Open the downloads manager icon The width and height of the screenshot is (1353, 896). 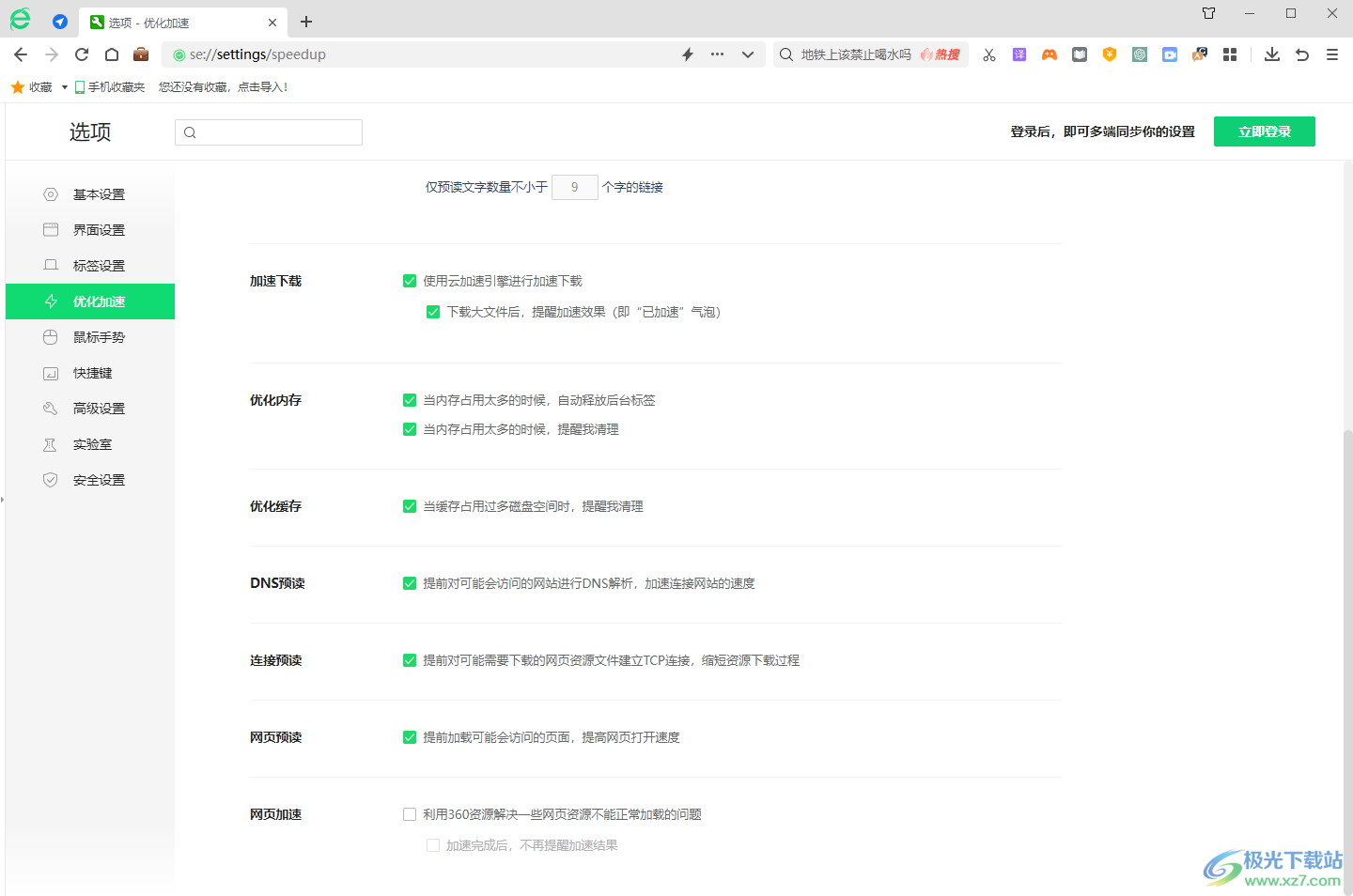click(x=1272, y=54)
